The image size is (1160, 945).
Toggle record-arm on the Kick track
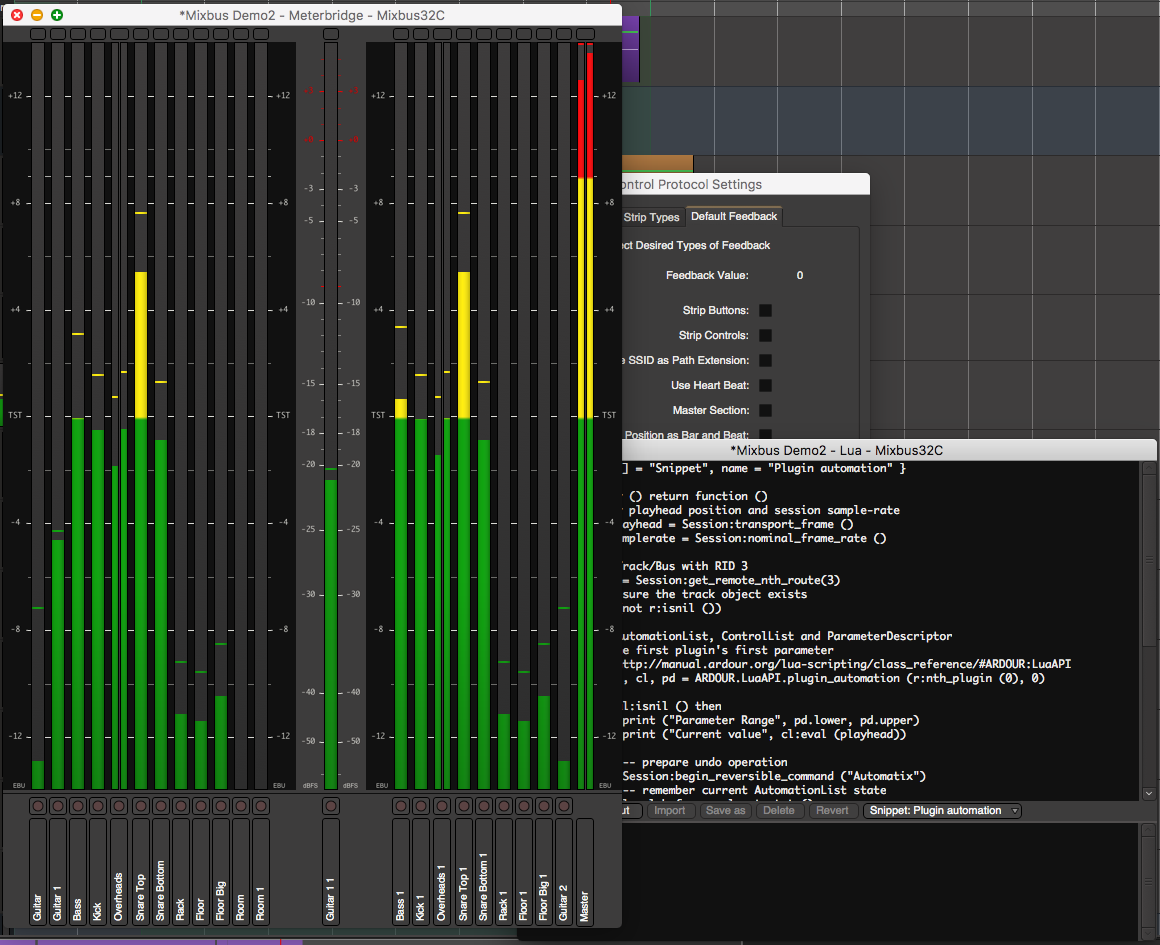pos(98,806)
